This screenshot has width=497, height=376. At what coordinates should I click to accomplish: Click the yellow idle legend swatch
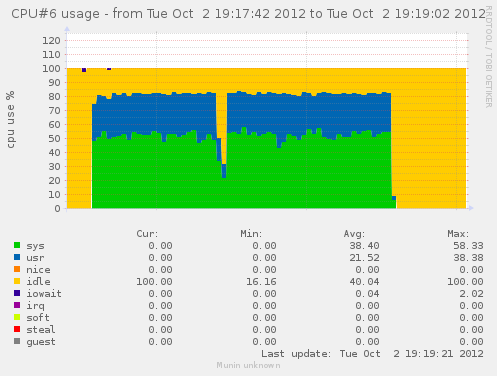pyautogui.click(x=17, y=281)
